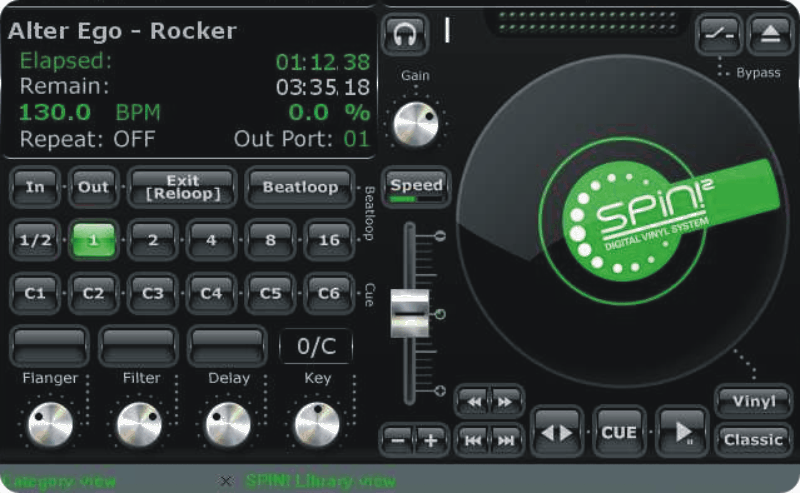Click the pitch slider handle
Image resolution: width=800 pixels, height=493 pixels.
coord(409,313)
